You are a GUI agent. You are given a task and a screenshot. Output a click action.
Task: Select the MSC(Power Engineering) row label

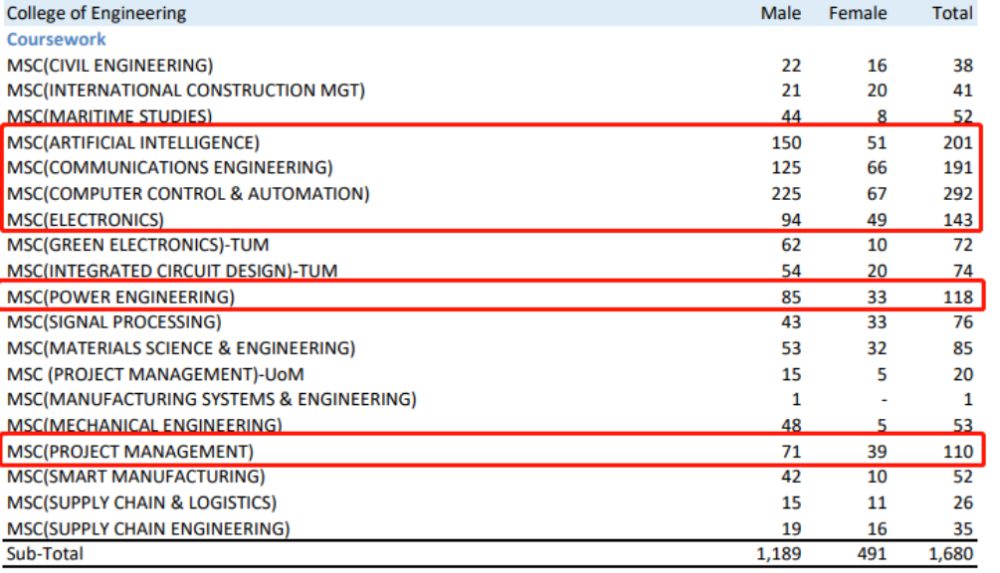(x=120, y=297)
